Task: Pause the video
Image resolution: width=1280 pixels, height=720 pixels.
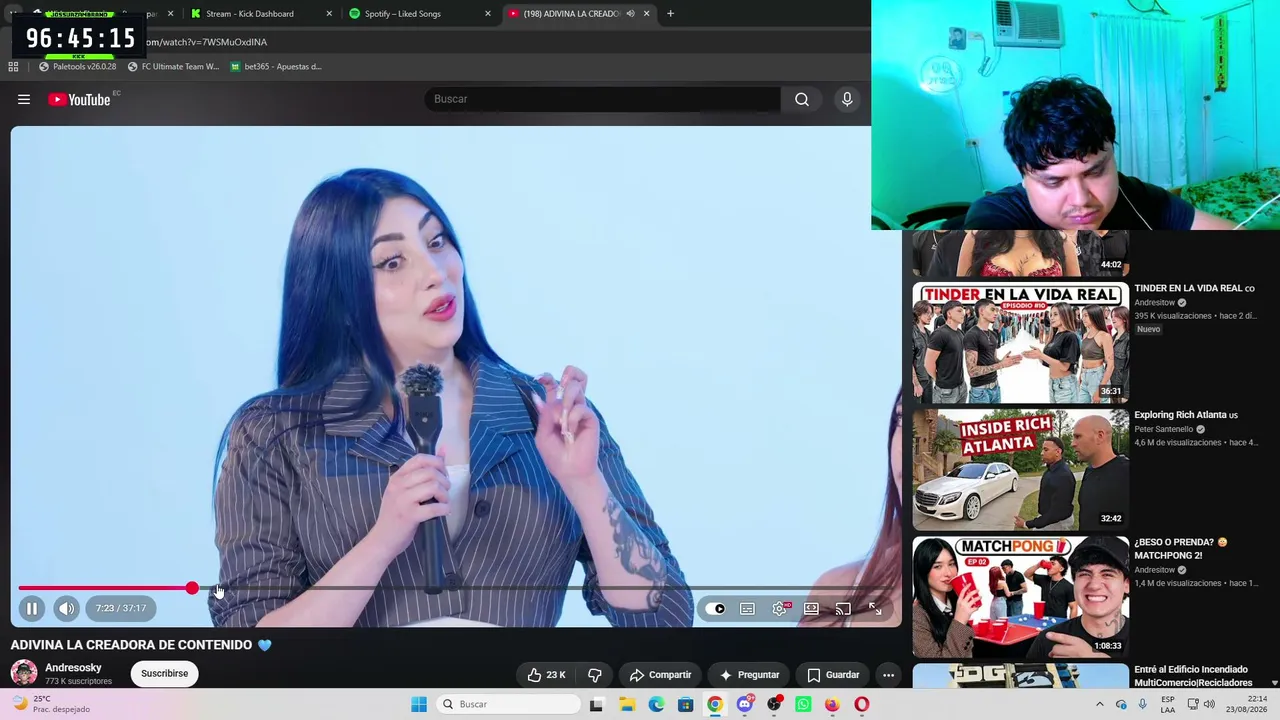Action: (x=32, y=608)
